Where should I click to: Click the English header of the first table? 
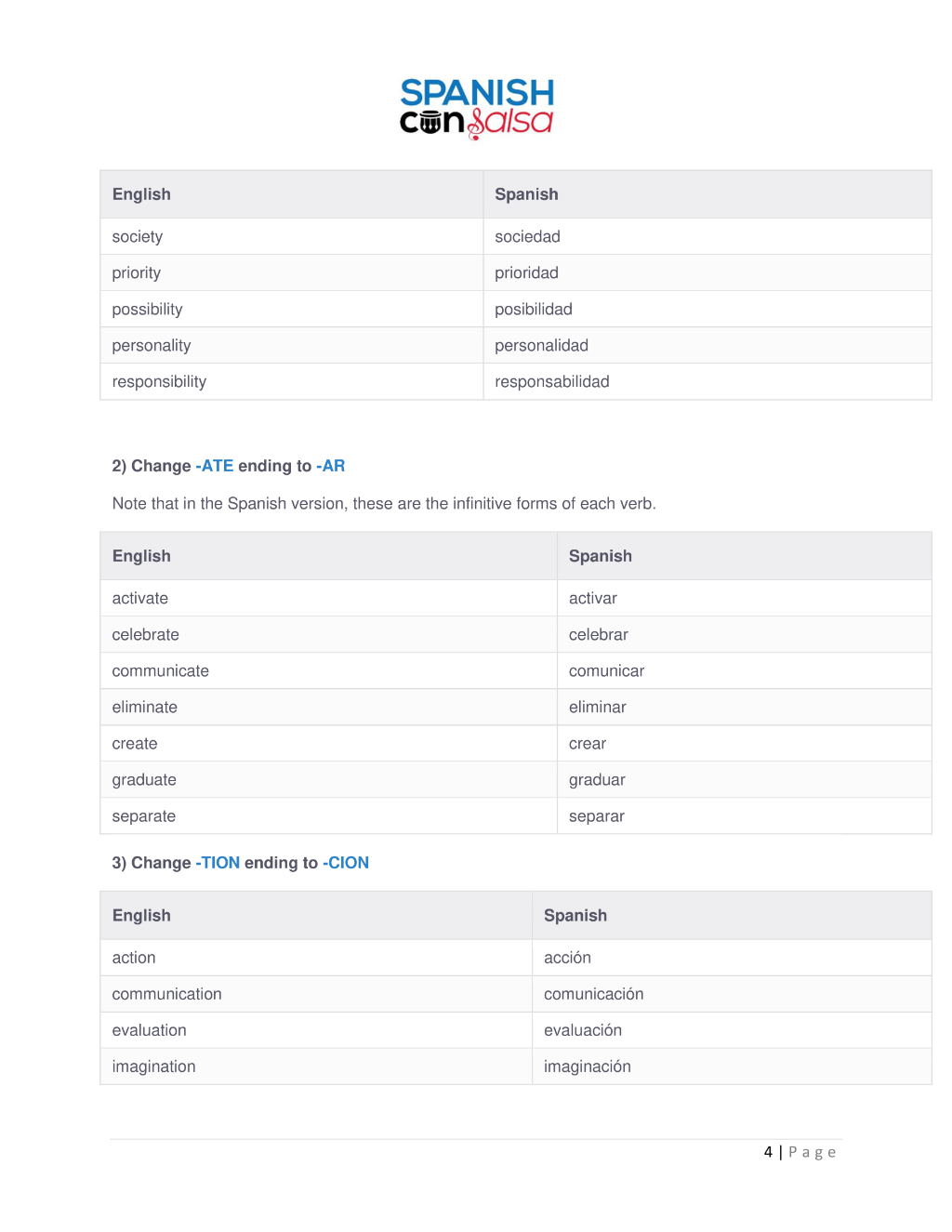pos(141,194)
